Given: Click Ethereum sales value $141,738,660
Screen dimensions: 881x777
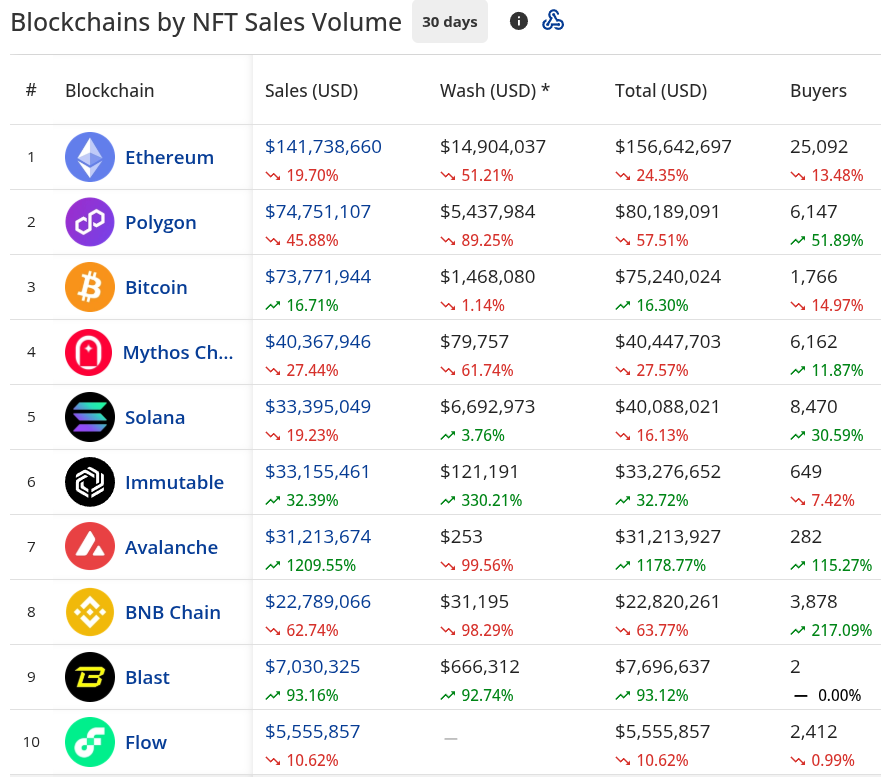Looking at the screenshot, I should (323, 147).
